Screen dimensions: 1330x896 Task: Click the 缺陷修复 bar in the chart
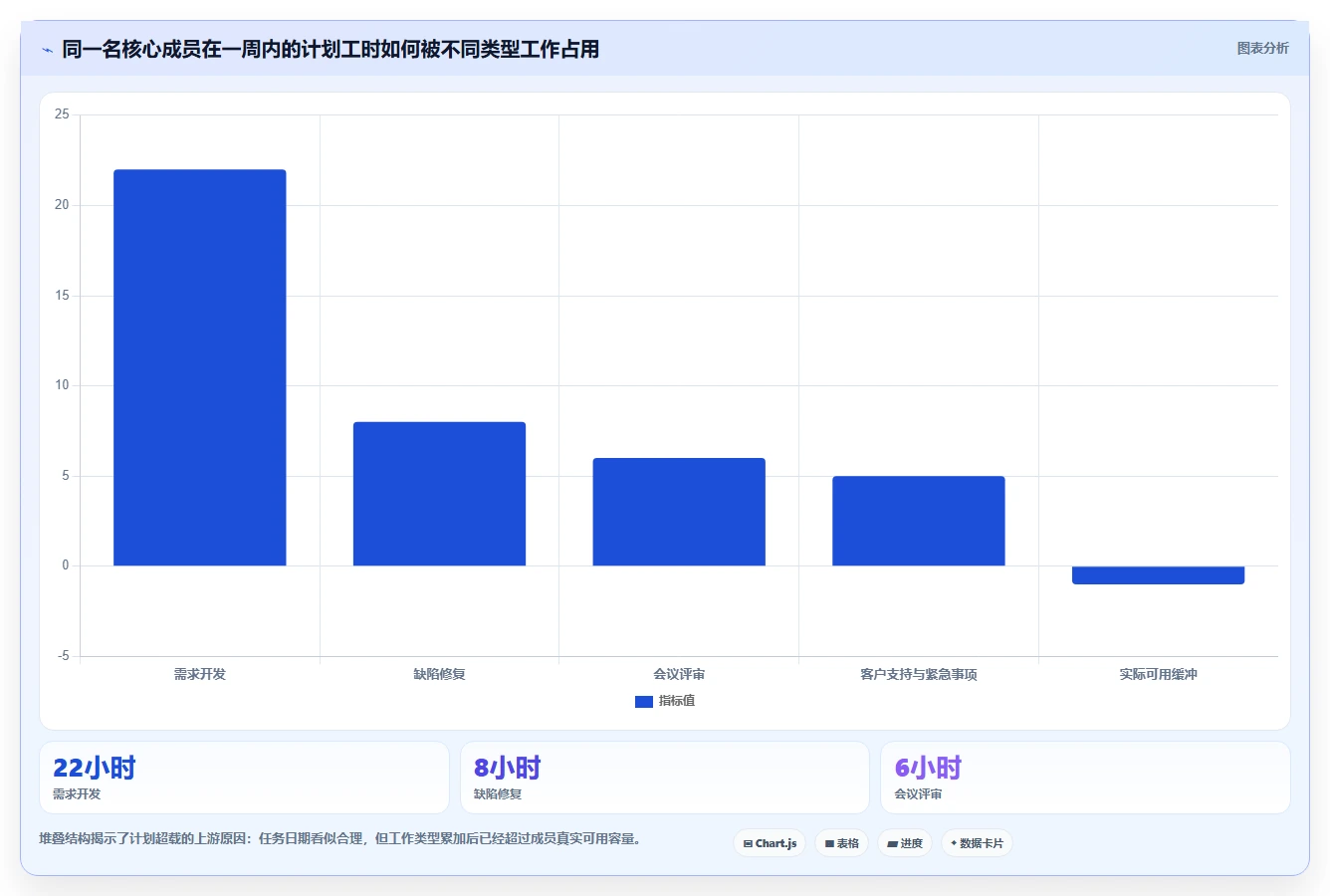tap(439, 494)
